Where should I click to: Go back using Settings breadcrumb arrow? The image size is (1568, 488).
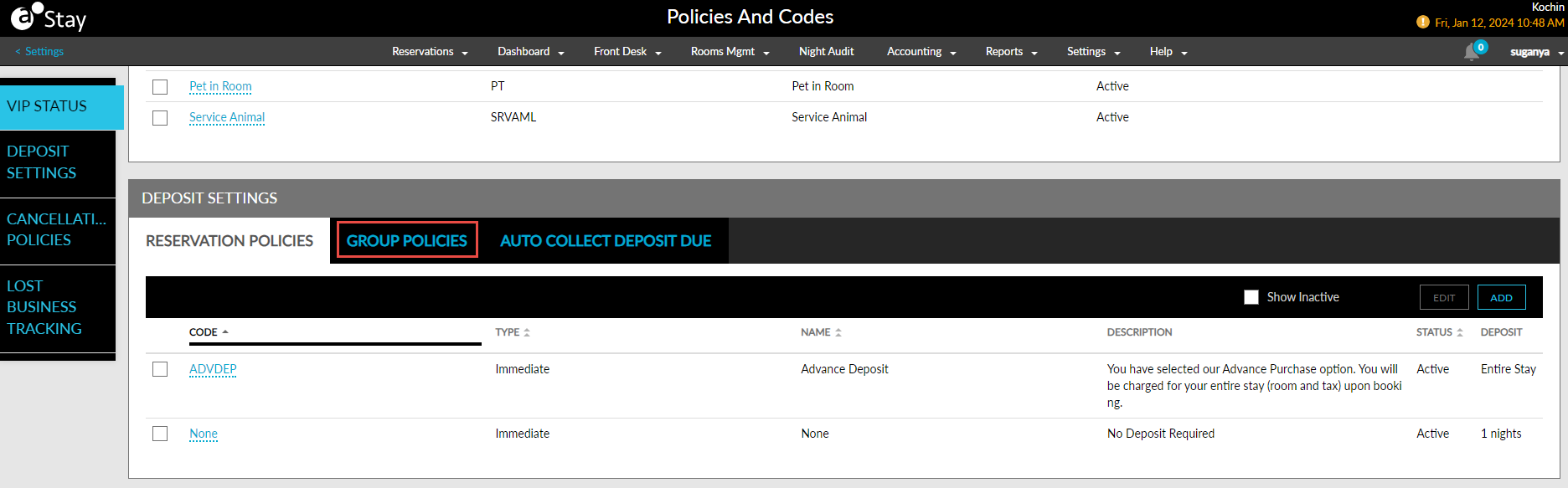click(18, 52)
